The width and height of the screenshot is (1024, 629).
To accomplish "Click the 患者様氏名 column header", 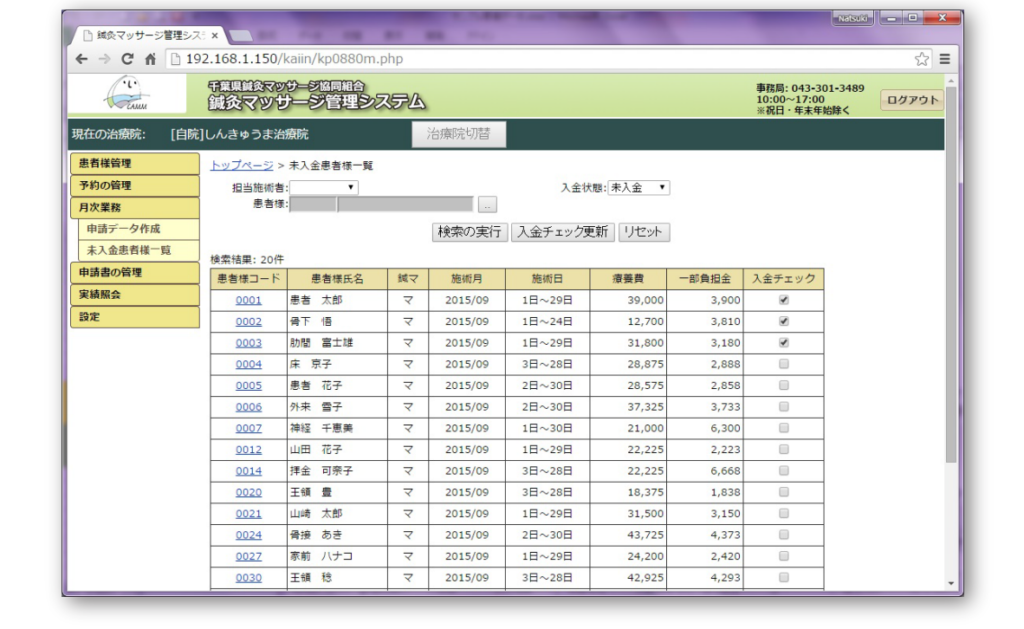I will (x=337, y=279).
